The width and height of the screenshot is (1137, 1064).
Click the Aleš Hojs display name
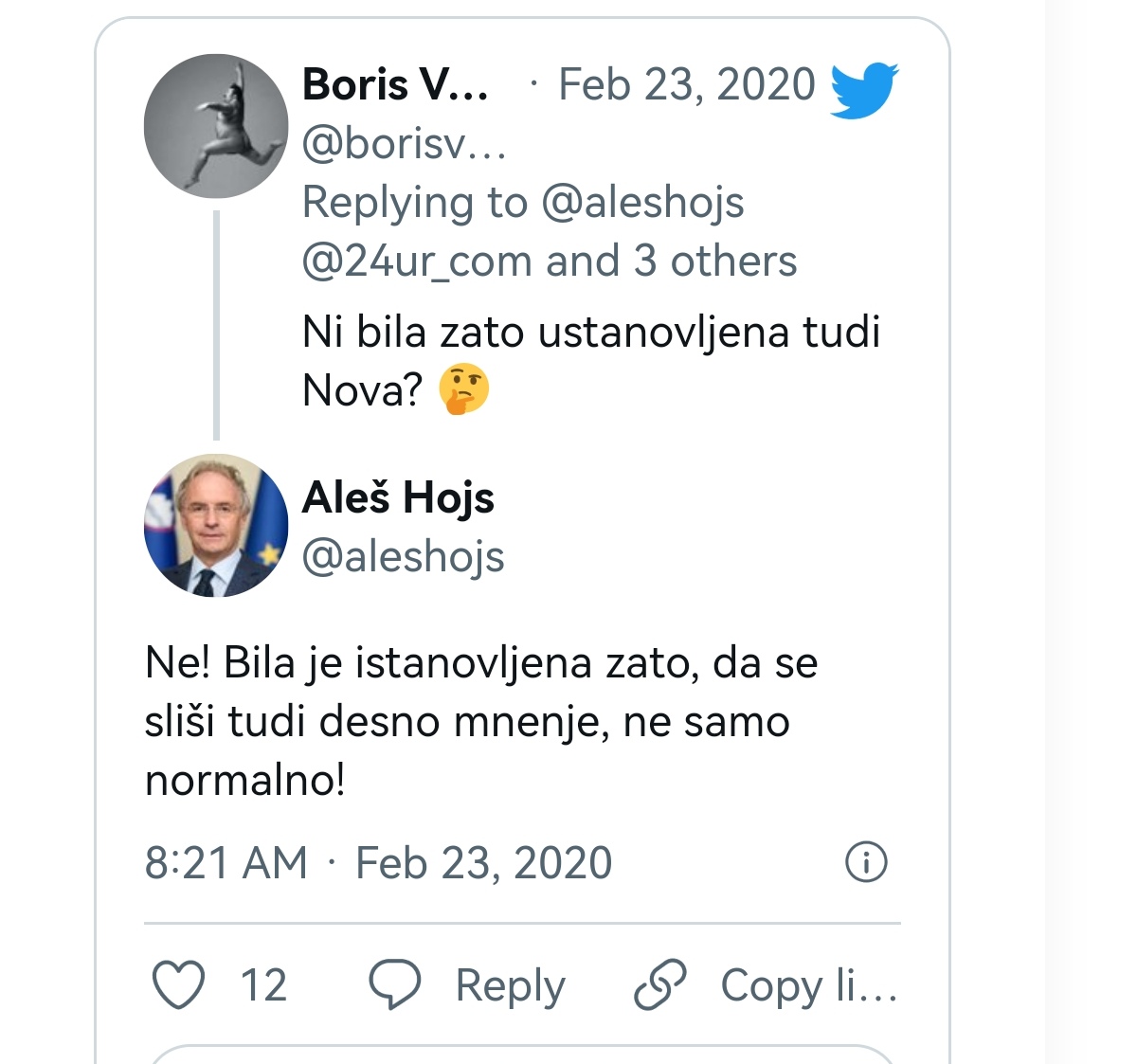(398, 497)
